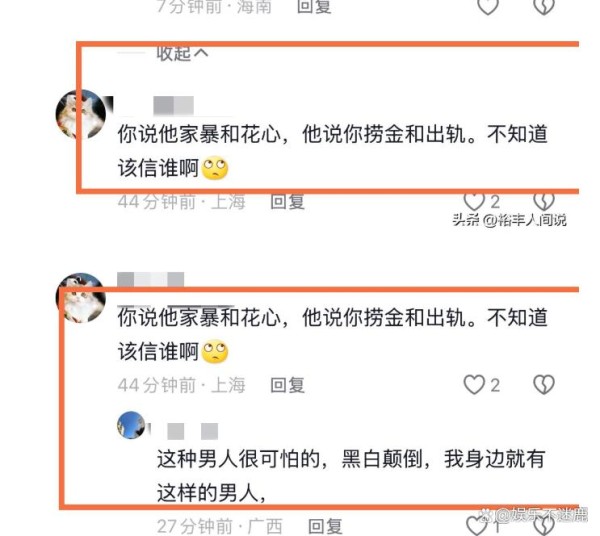The height and width of the screenshot is (536, 600).
Task: Like the 27分钟前 广西 reply
Action: [476, 526]
